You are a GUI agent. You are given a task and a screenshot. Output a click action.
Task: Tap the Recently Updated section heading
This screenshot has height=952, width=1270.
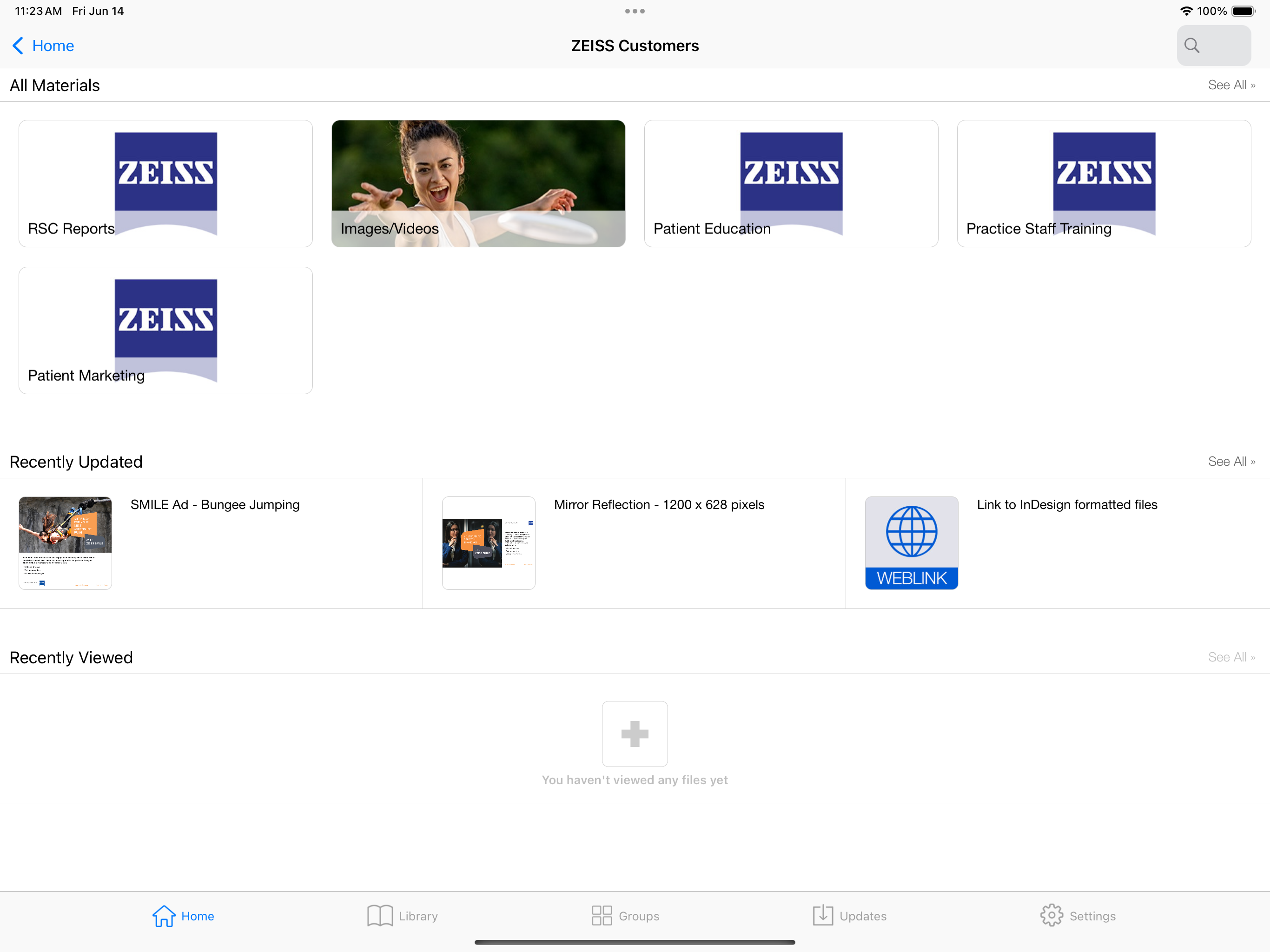(x=76, y=462)
